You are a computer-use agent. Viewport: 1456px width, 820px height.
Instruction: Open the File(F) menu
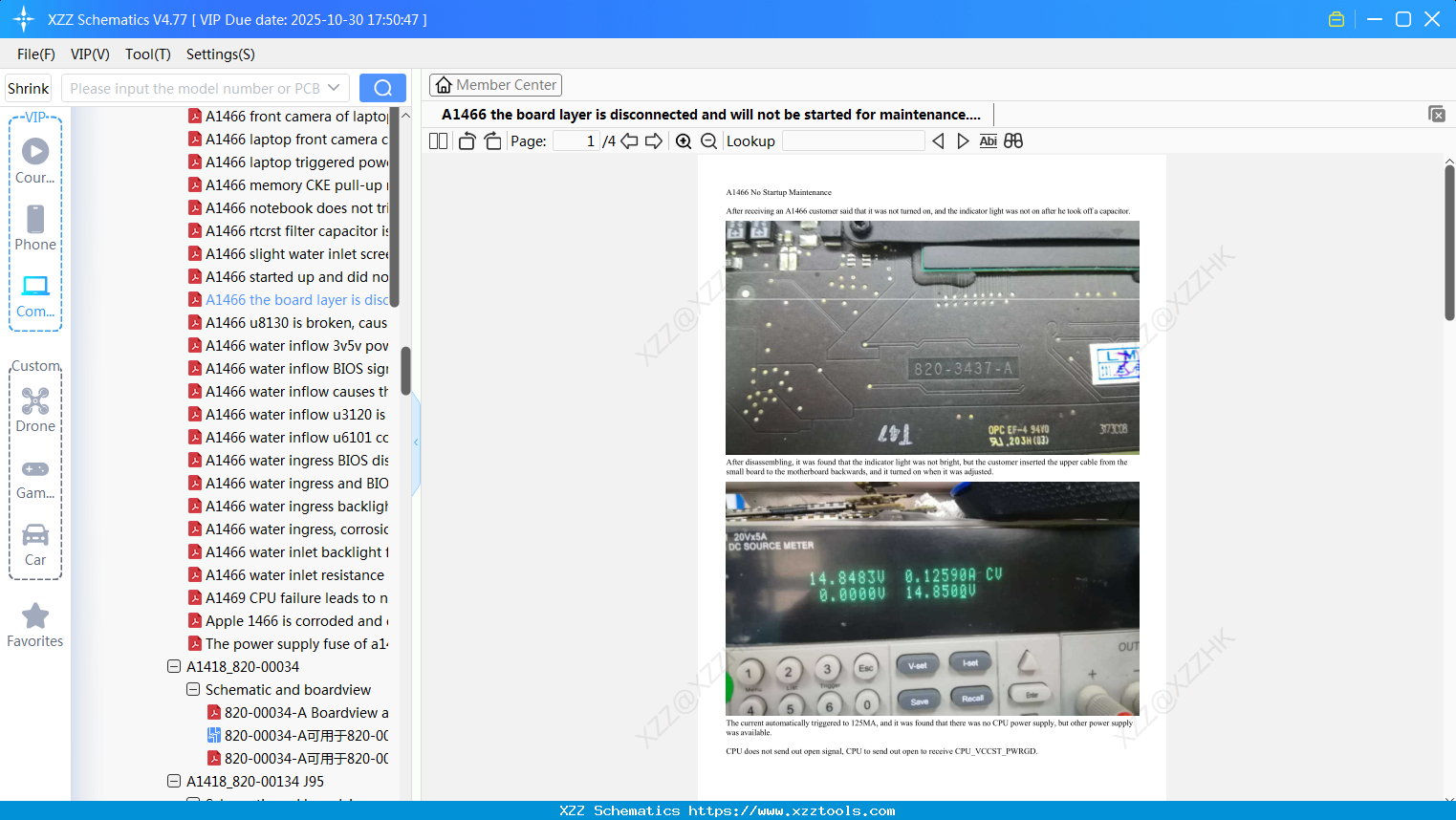coord(36,54)
